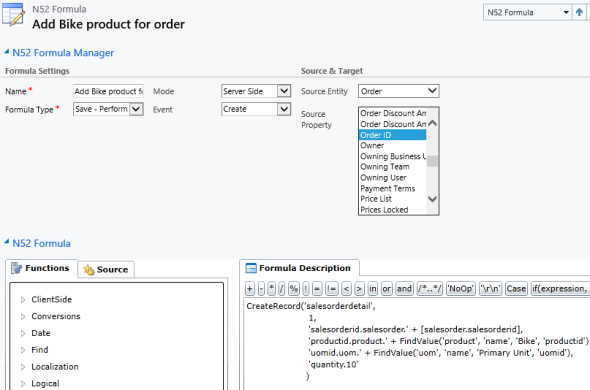Expand the Logical function group
The height and width of the screenshot is (390, 590).
tap(23, 384)
